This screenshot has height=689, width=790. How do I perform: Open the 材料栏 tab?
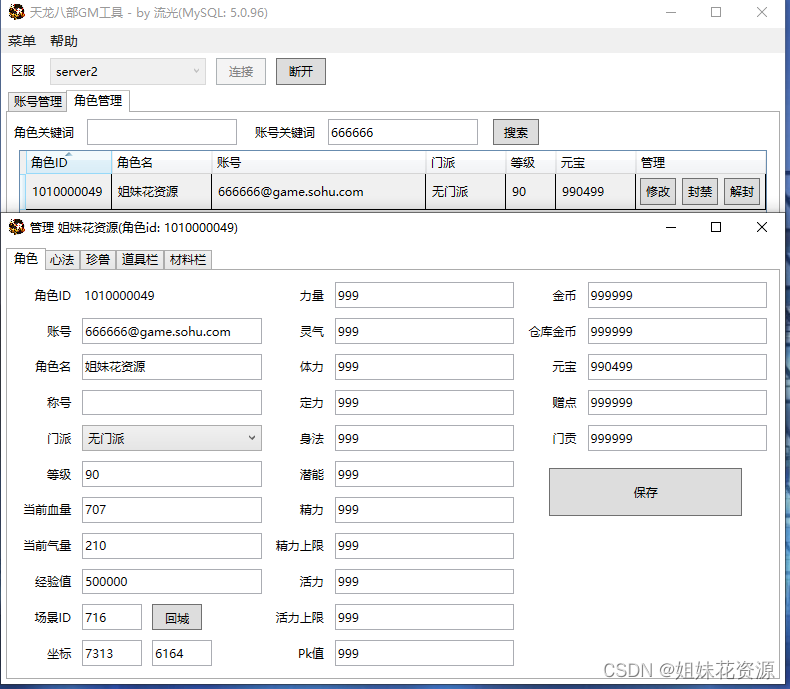pos(188,259)
